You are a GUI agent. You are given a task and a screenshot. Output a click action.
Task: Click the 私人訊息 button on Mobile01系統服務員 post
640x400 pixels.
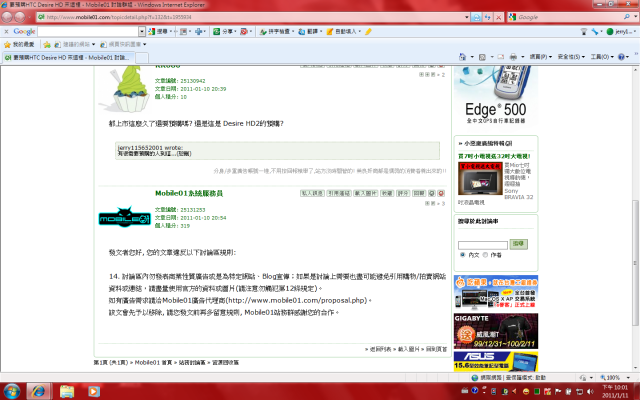click(x=312, y=193)
